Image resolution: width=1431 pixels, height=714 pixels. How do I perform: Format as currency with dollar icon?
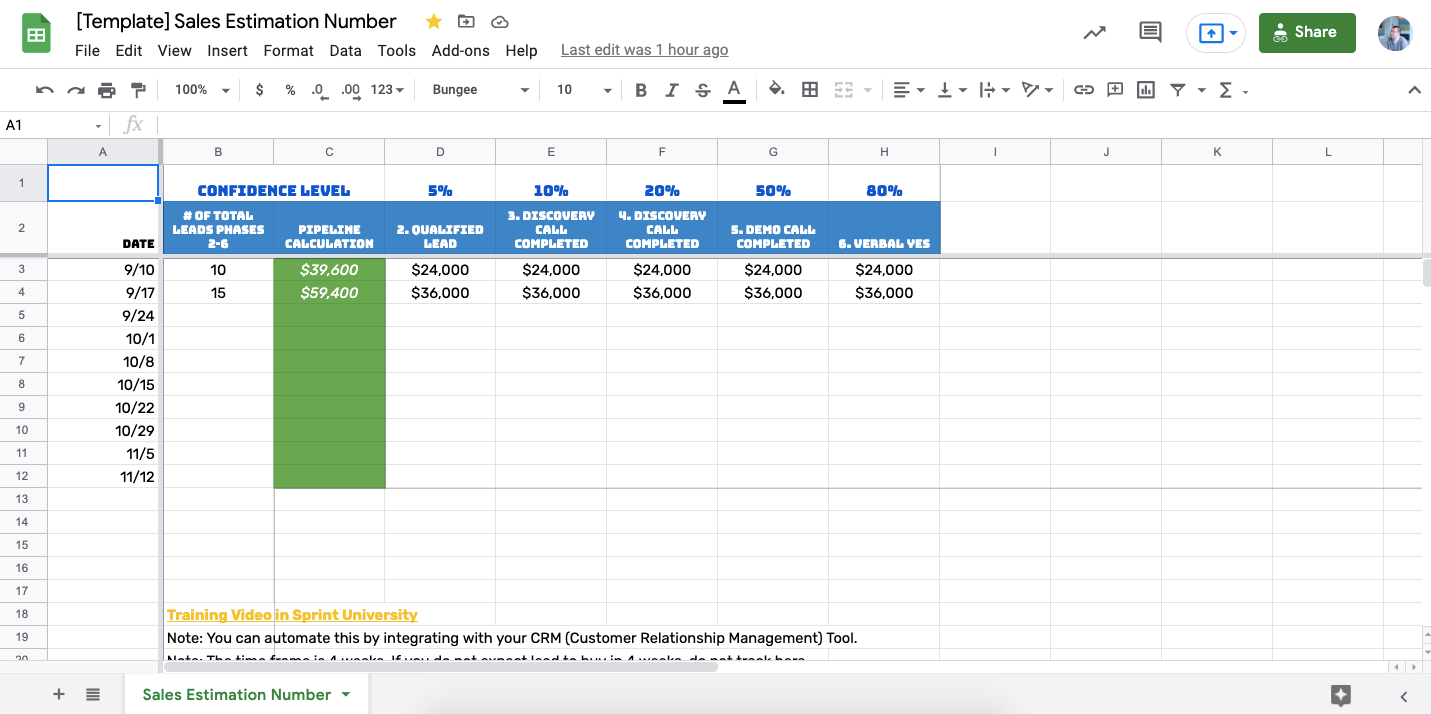click(x=260, y=90)
